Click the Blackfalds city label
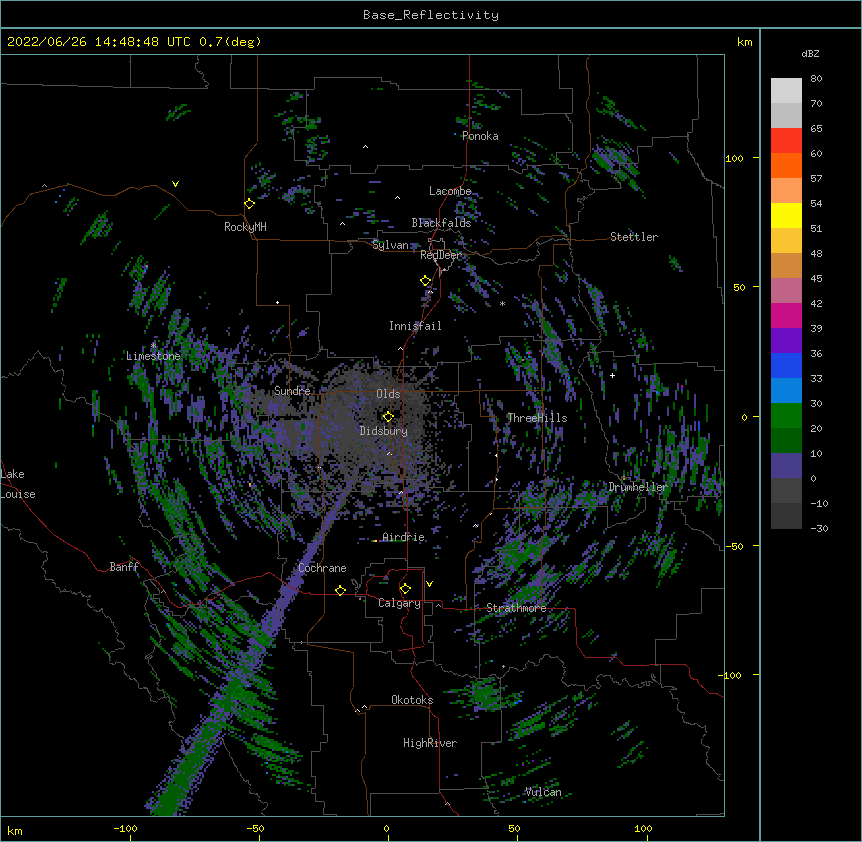Screen dimensions: 862x842 [441, 223]
